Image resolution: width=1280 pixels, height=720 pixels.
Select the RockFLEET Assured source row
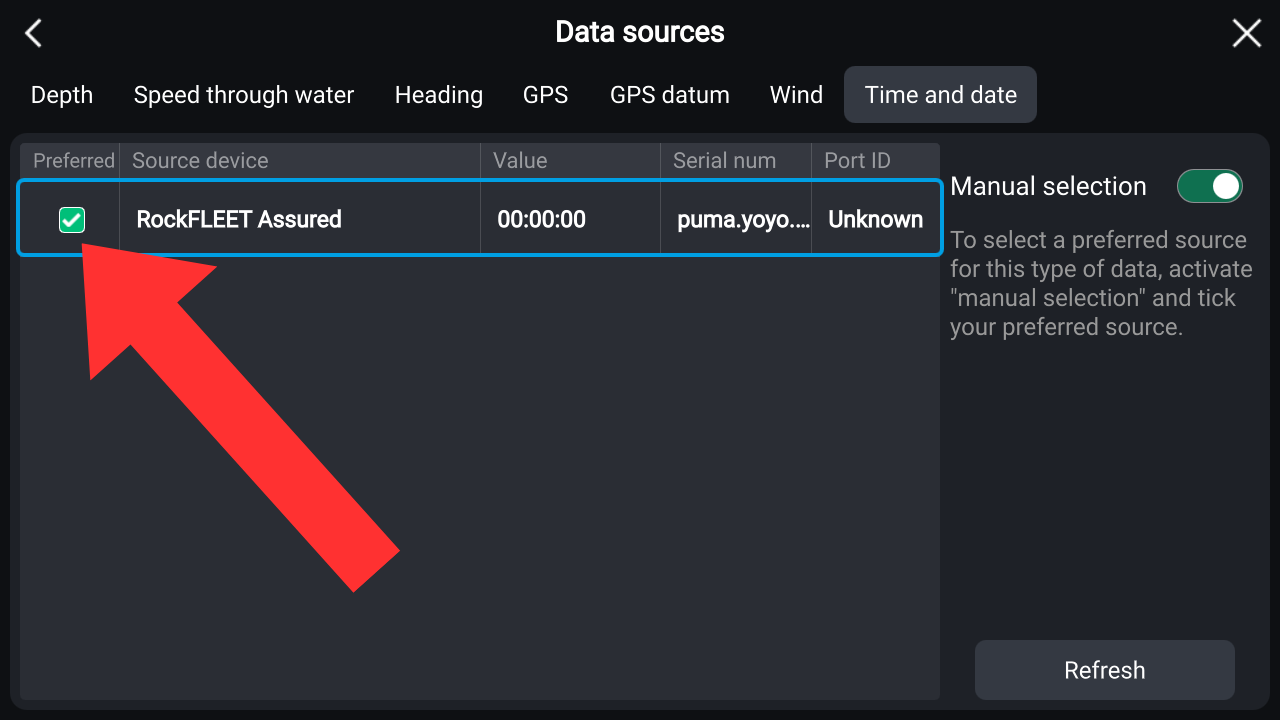pyautogui.click(x=300, y=219)
